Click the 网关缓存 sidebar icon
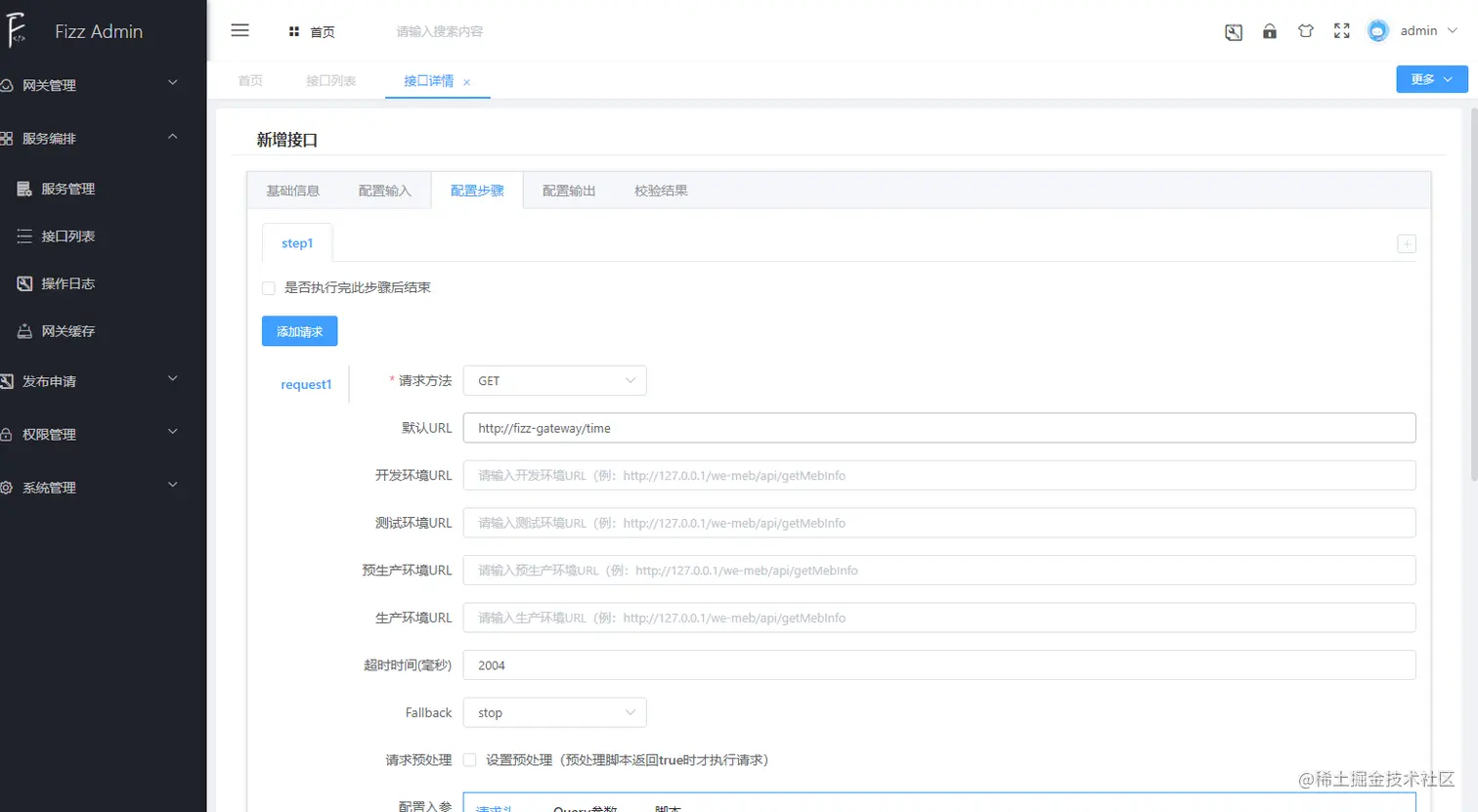The height and width of the screenshot is (812, 1478). coord(24,331)
